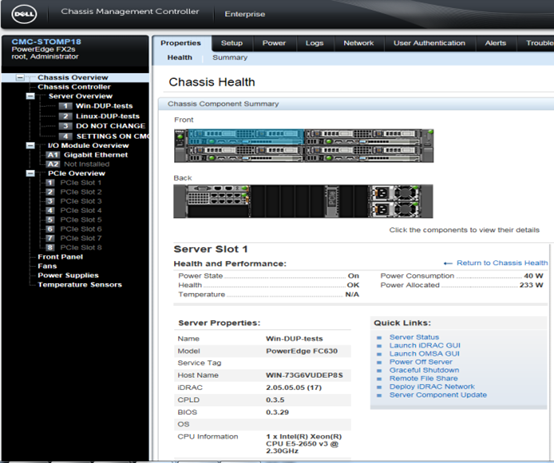
Task: Click Launch OMSA GUI link
Action: (424, 354)
